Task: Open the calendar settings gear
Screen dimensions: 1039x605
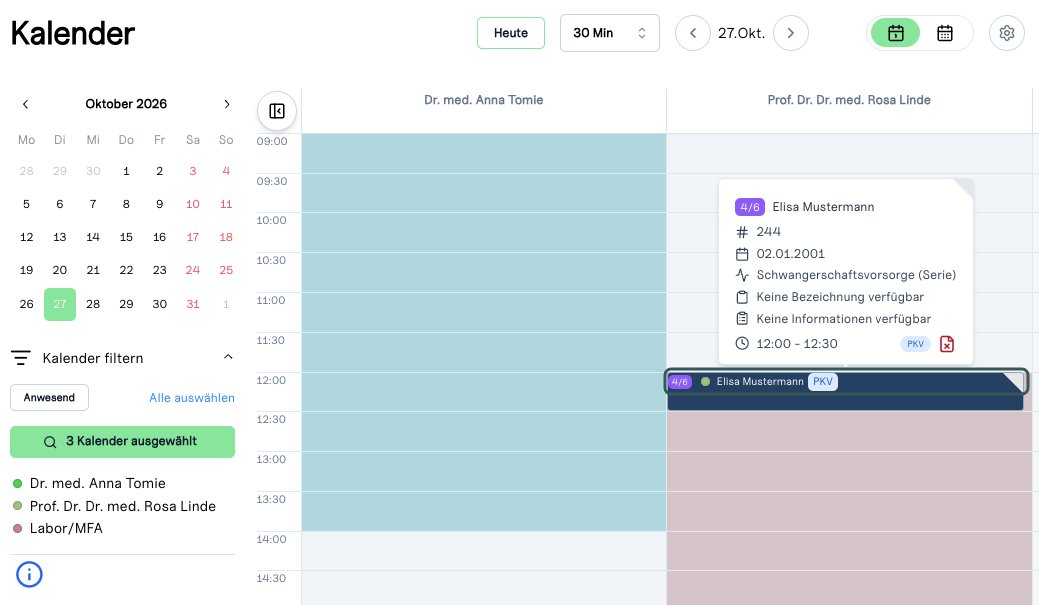Action: click(1007, 33)
